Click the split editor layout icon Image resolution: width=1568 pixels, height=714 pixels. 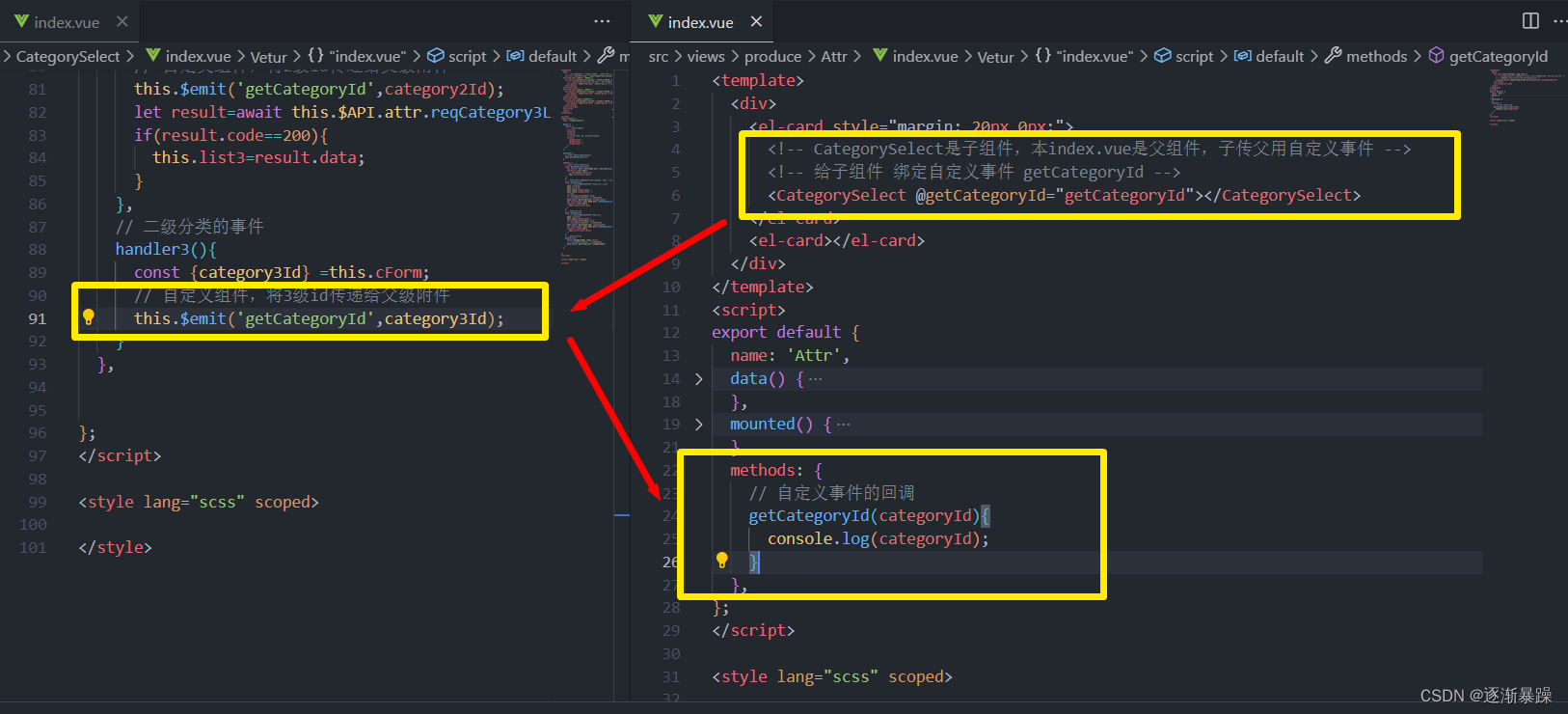1530,20
